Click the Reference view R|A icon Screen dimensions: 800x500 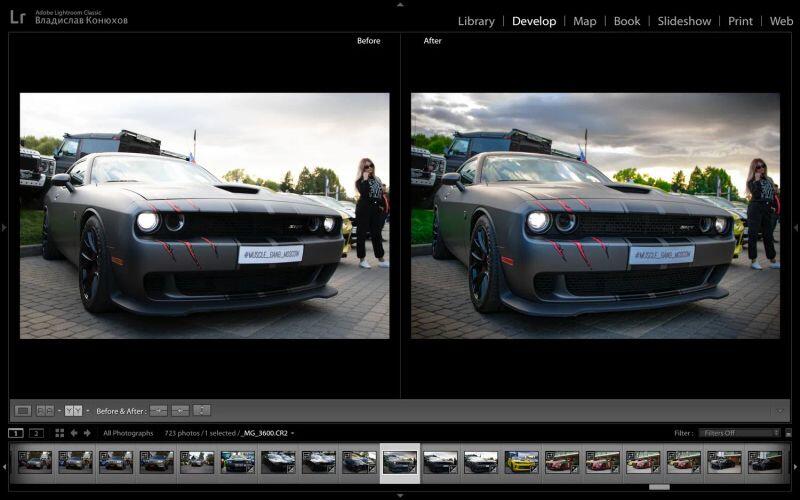(x=45, y=411)
